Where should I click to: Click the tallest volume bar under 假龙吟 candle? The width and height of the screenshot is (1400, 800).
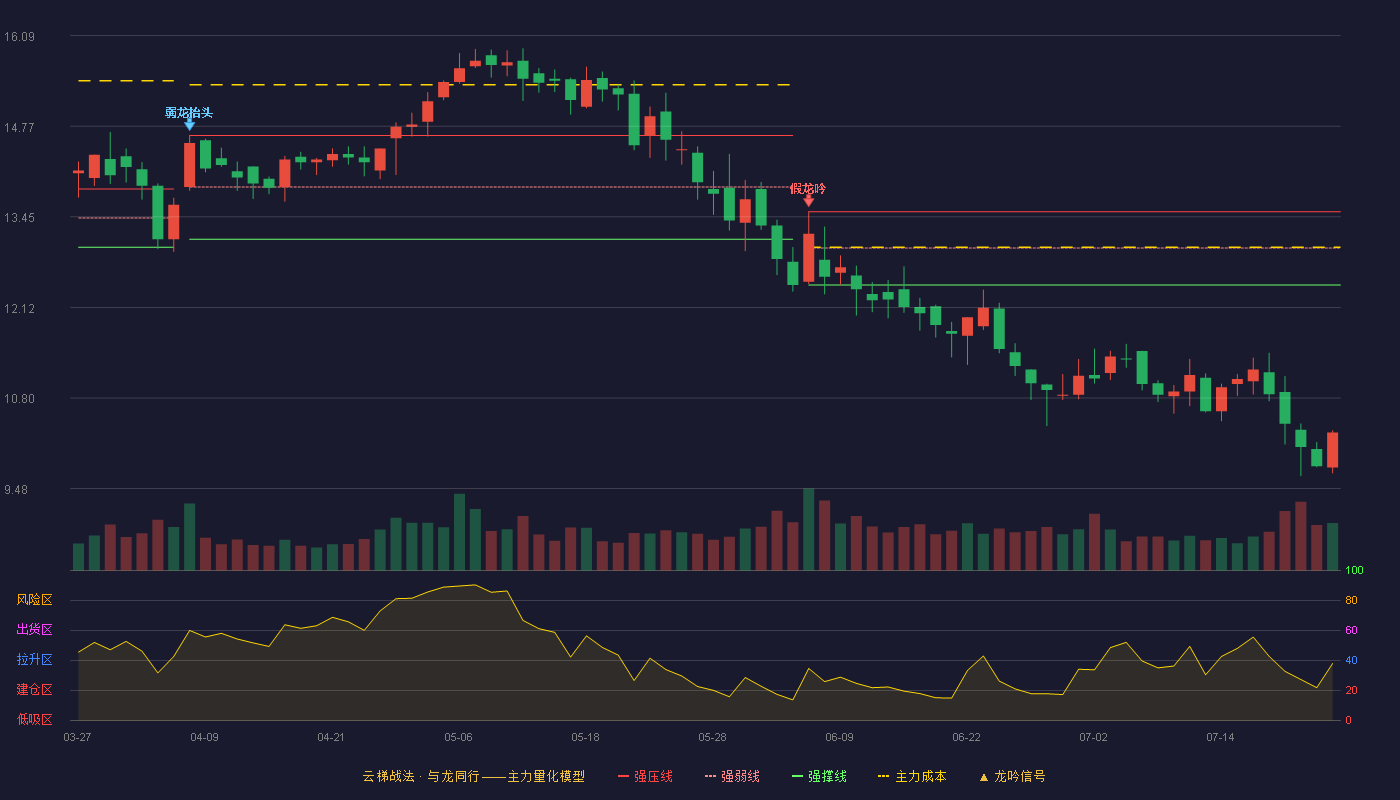808,529
